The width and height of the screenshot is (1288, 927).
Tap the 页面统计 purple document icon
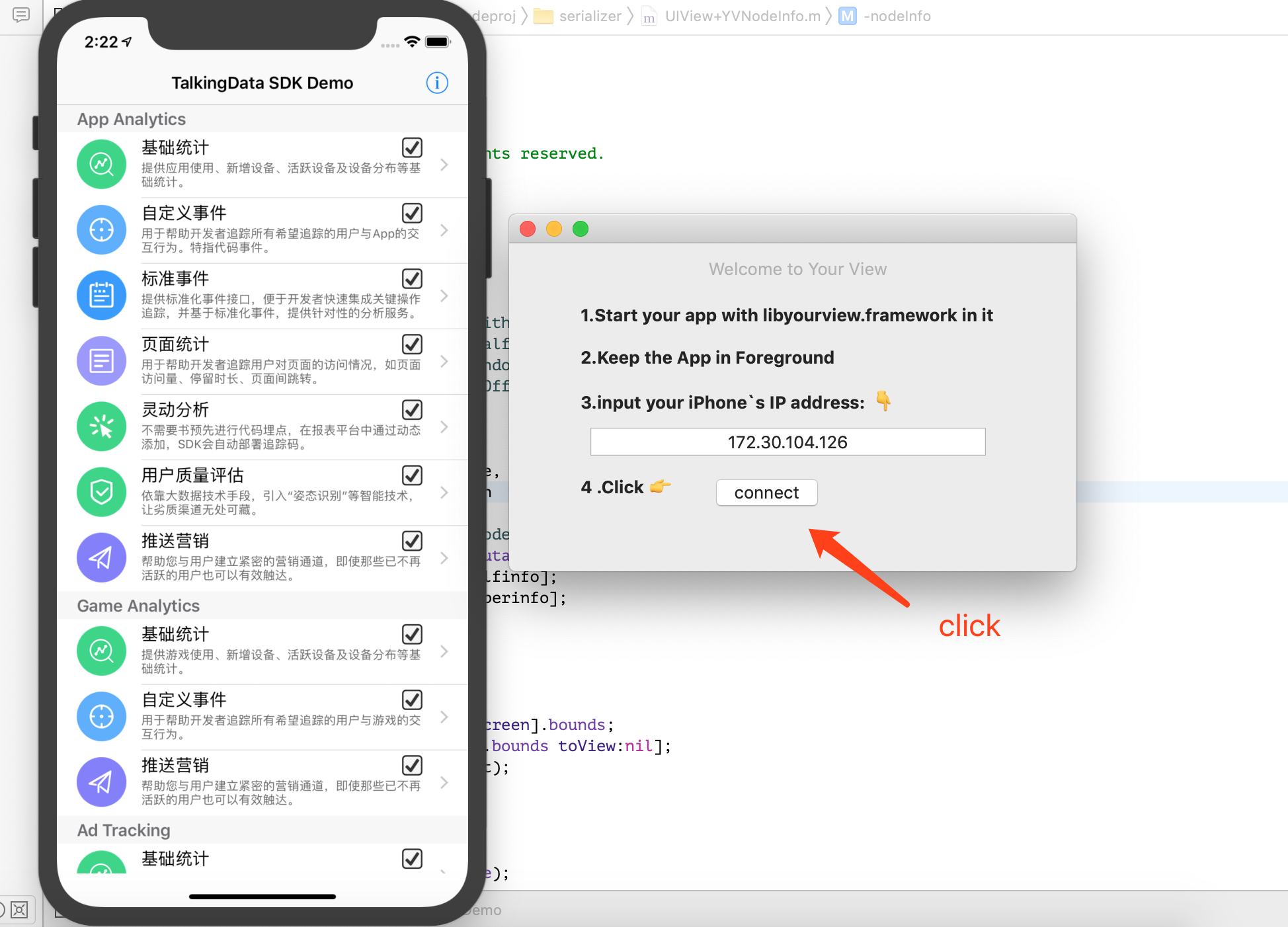pos(101,360)
